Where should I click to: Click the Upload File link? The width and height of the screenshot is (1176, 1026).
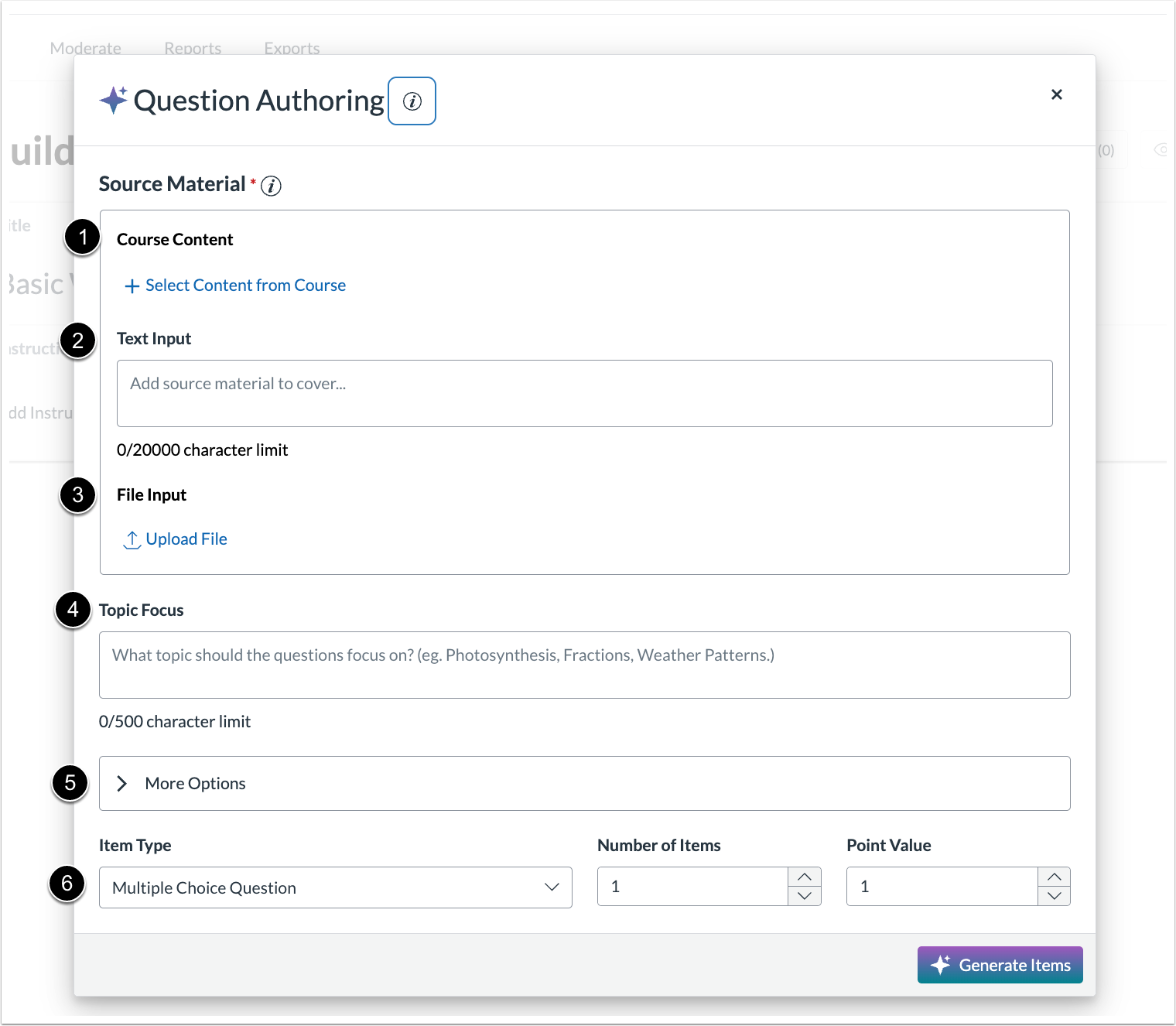coord(186,539)
